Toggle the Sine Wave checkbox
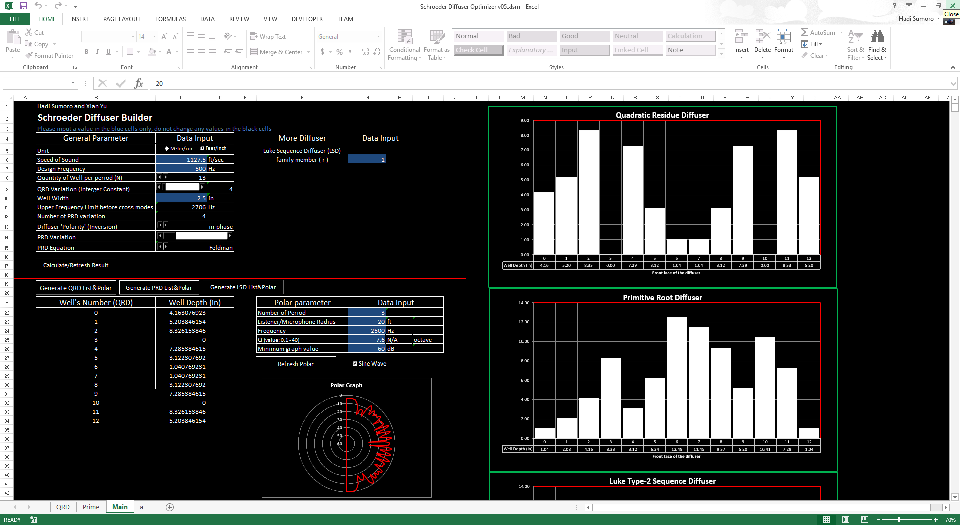 point(355,363)
